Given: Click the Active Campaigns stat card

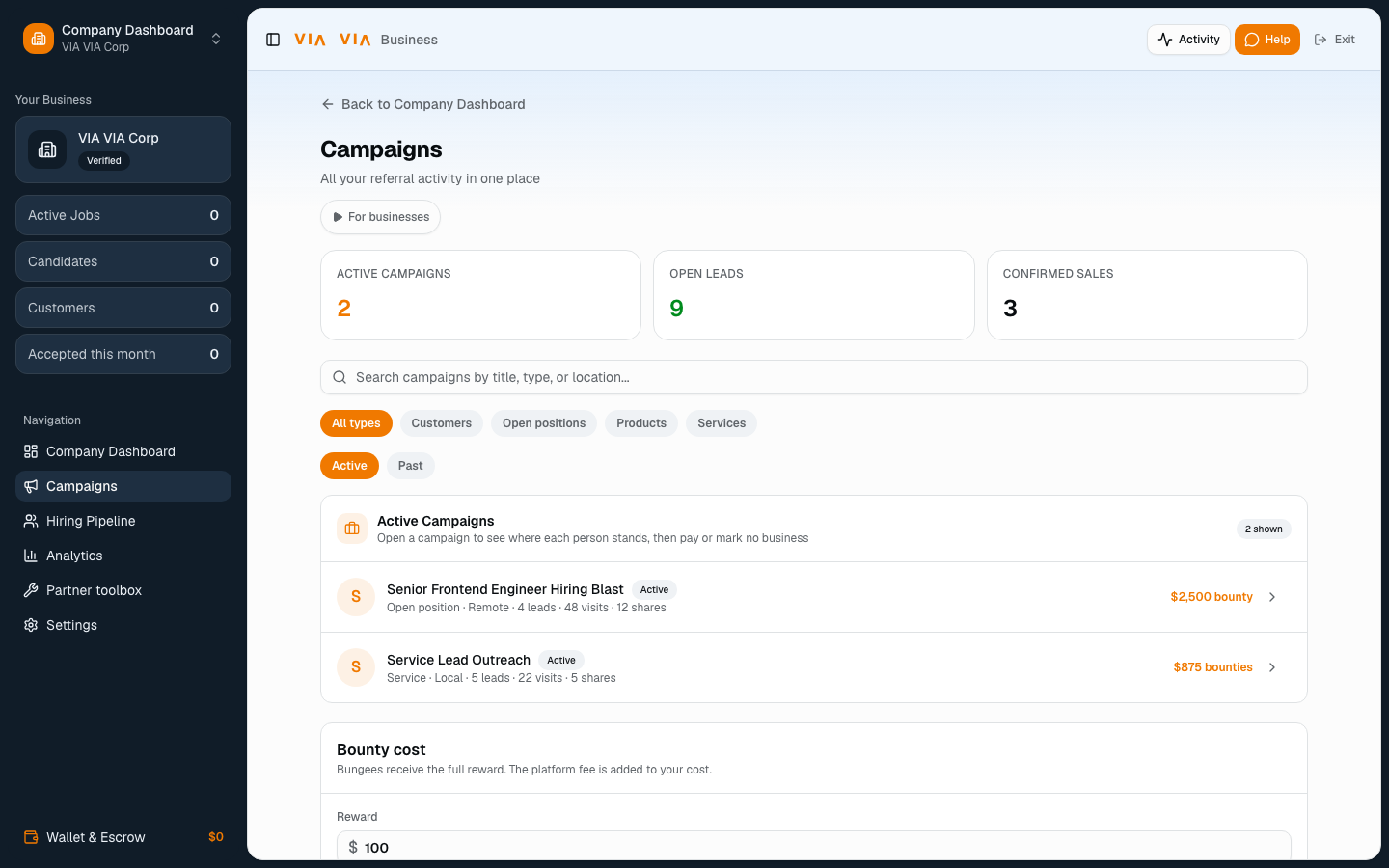Looking at the screenshot, I should click(x=480, y=295).
